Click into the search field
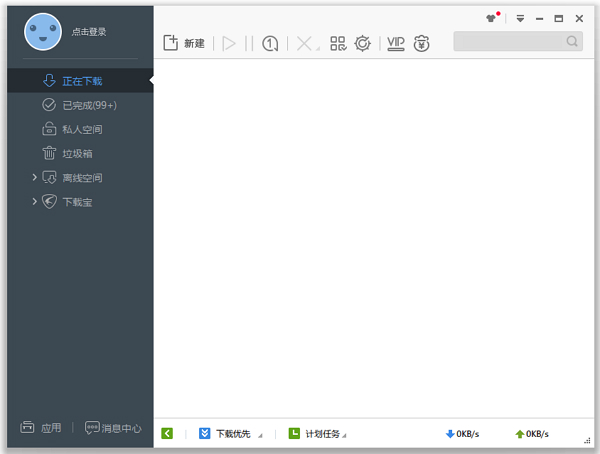Viewport: 600px width, 454px height. [518, 41]
